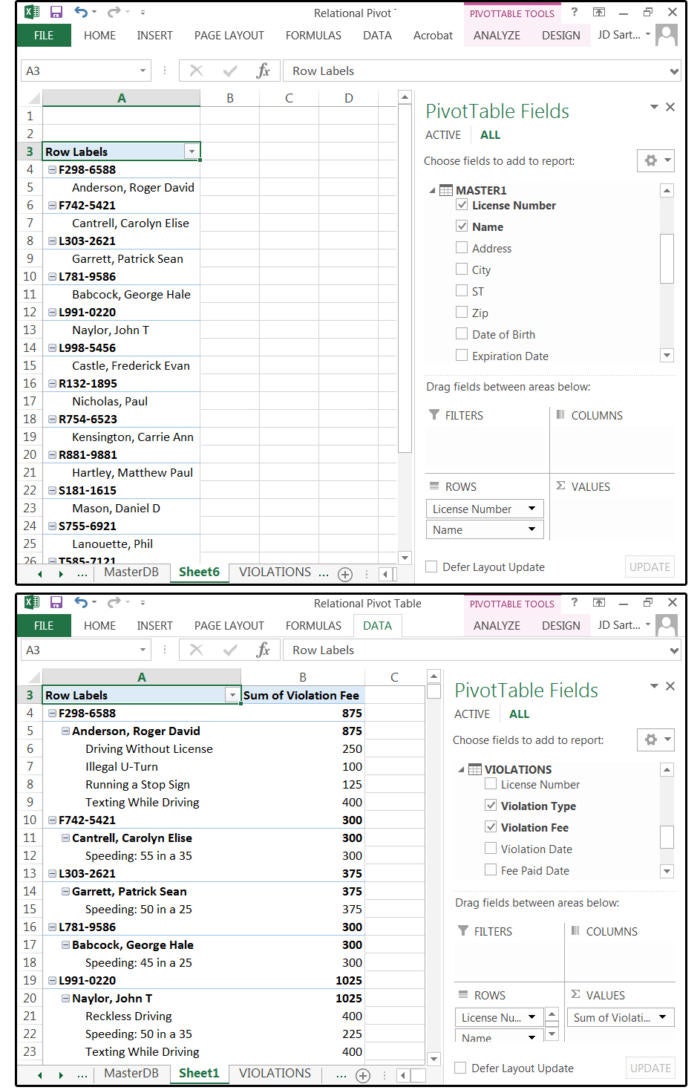Check the Expiration Date field

(462, 355)
